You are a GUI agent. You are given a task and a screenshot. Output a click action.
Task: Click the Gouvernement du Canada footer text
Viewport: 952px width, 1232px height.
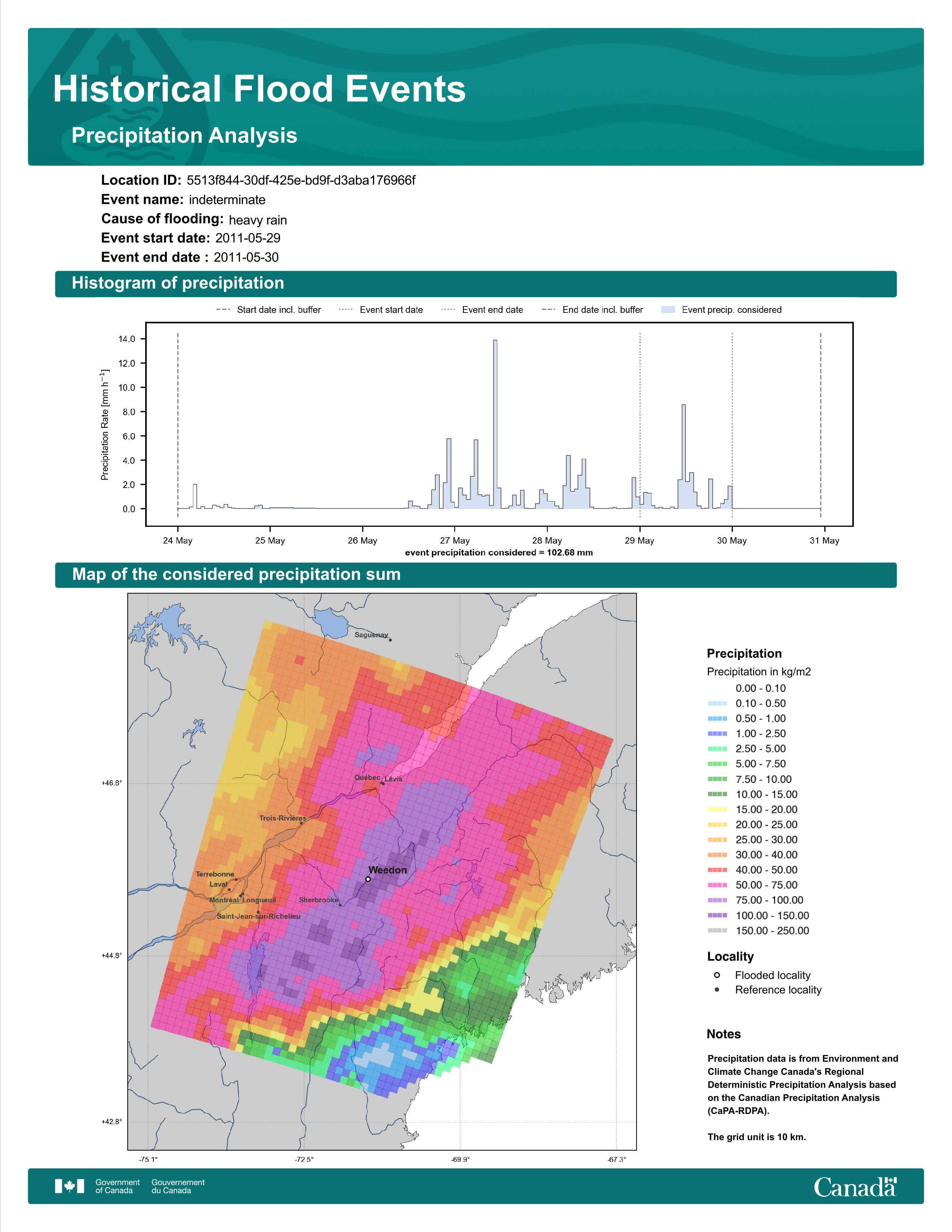point(178,1186)
